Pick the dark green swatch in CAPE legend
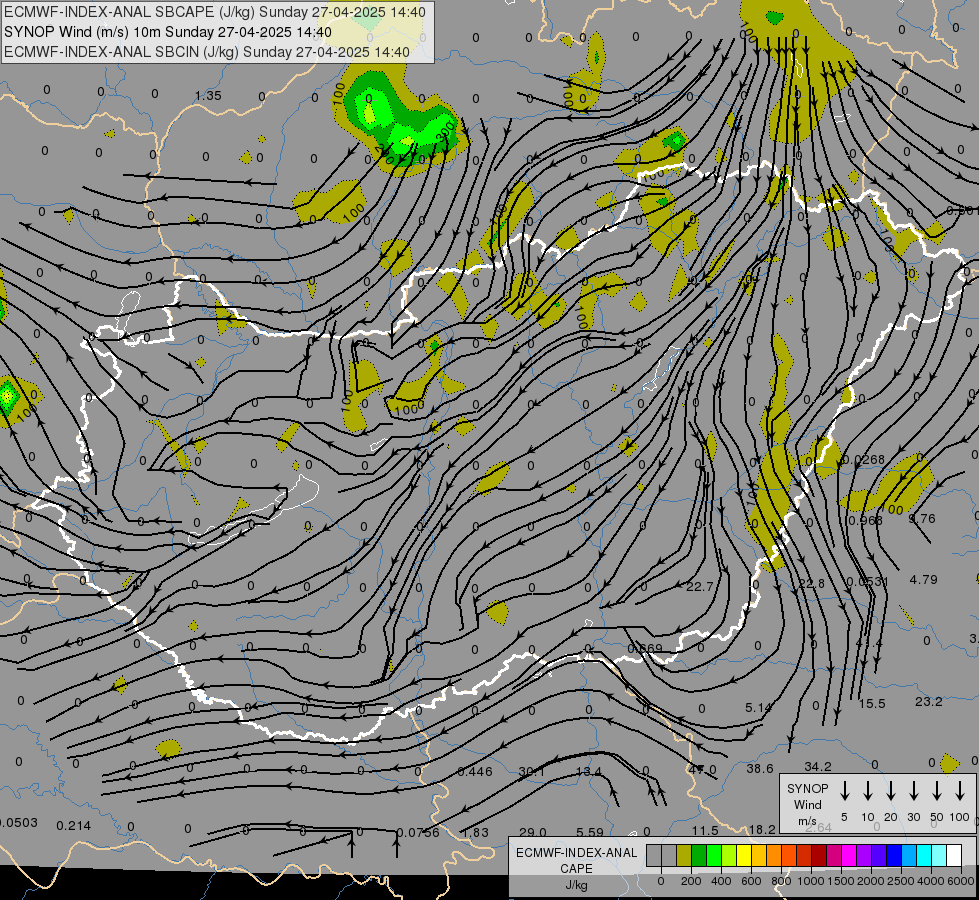This screenshot has width=979, height=900. tap(699, 855)
